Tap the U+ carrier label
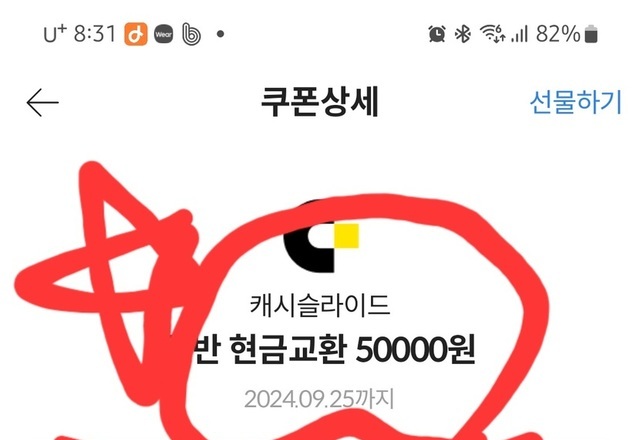 [55, 33]
